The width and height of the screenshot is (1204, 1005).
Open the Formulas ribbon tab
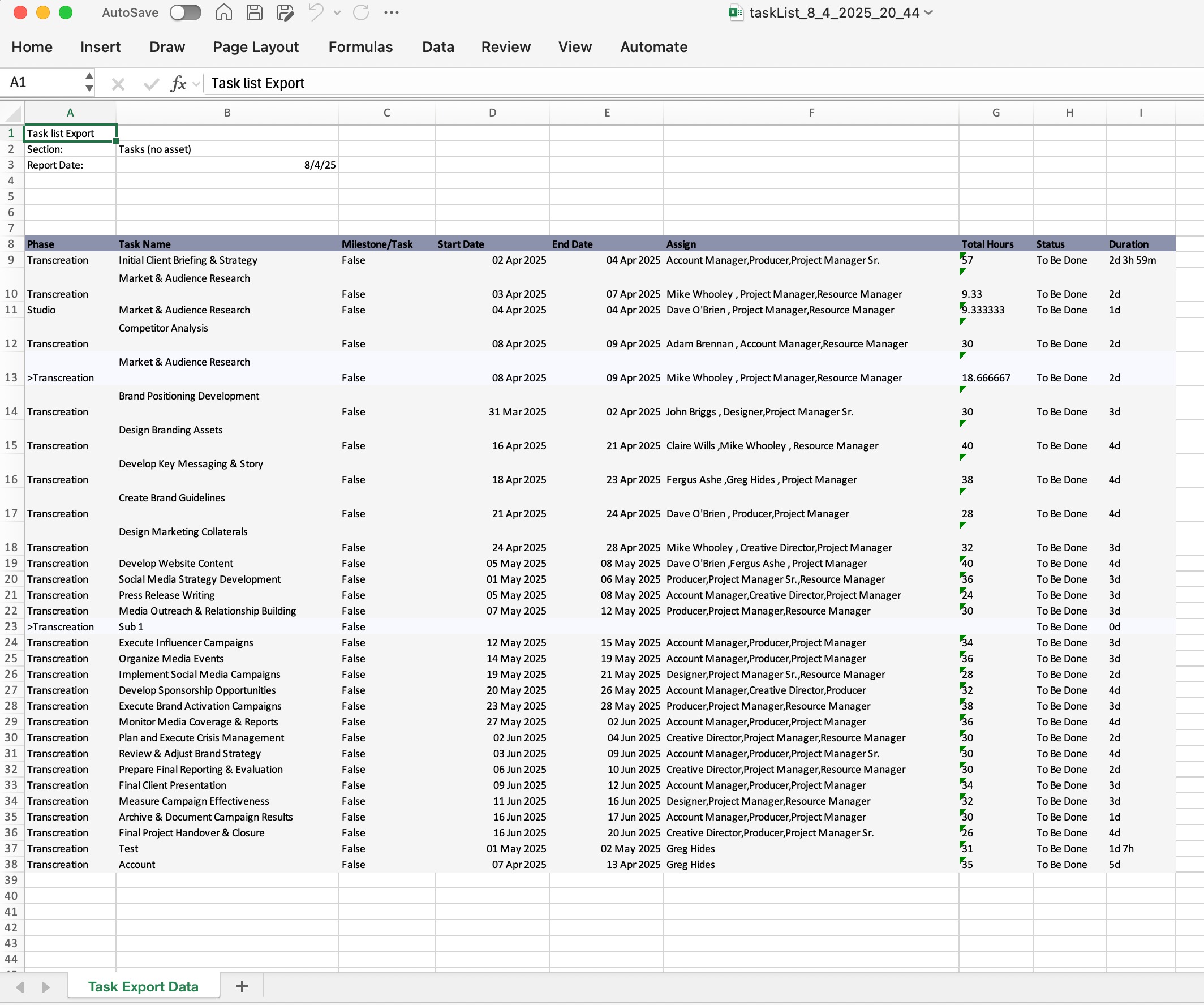pyautogui.click(x=360, y=47)
